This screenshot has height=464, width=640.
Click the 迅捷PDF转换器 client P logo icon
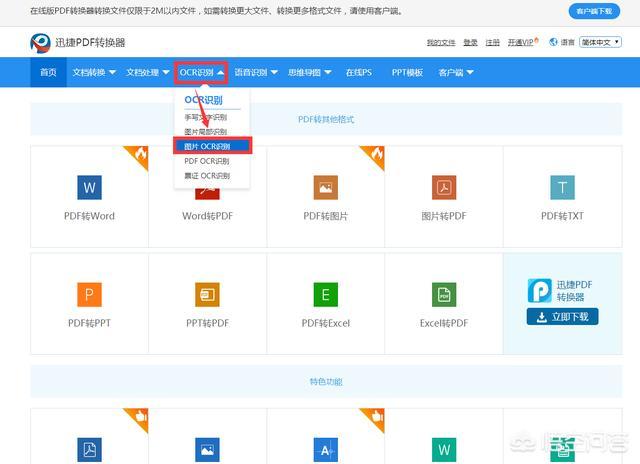pos(540,290)
